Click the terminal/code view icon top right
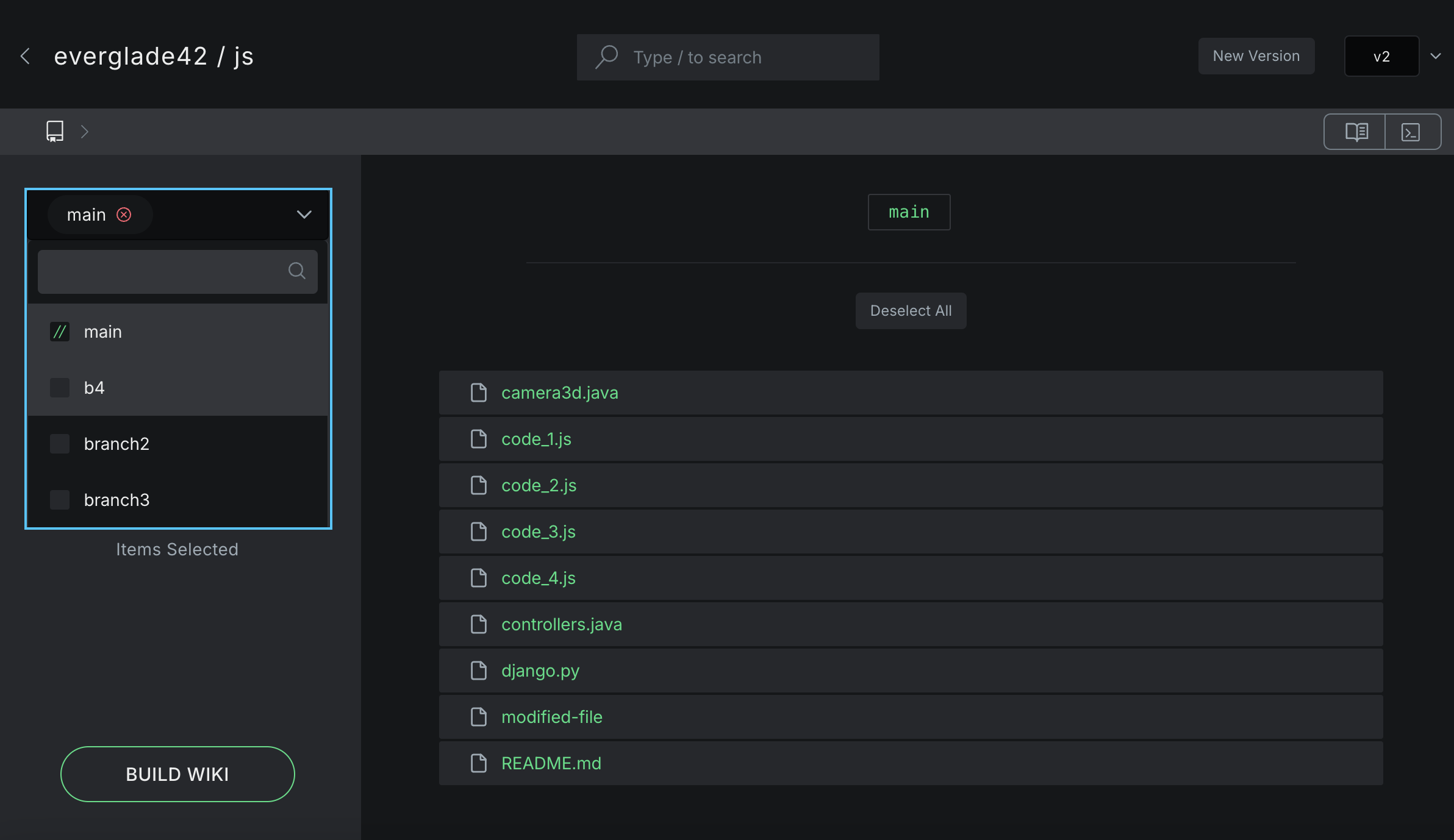This screenshot has width=1454, height=840. pos(1411,131)
